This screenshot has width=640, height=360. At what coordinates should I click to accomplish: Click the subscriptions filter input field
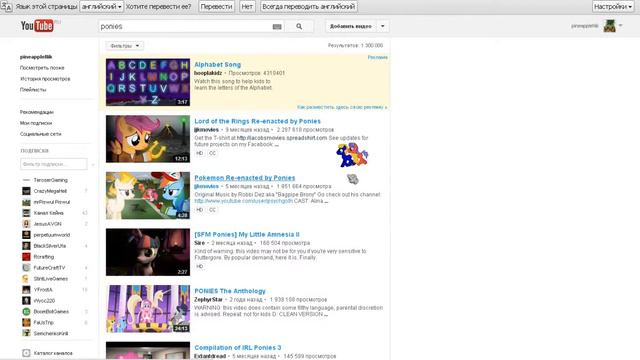point(53,164)
